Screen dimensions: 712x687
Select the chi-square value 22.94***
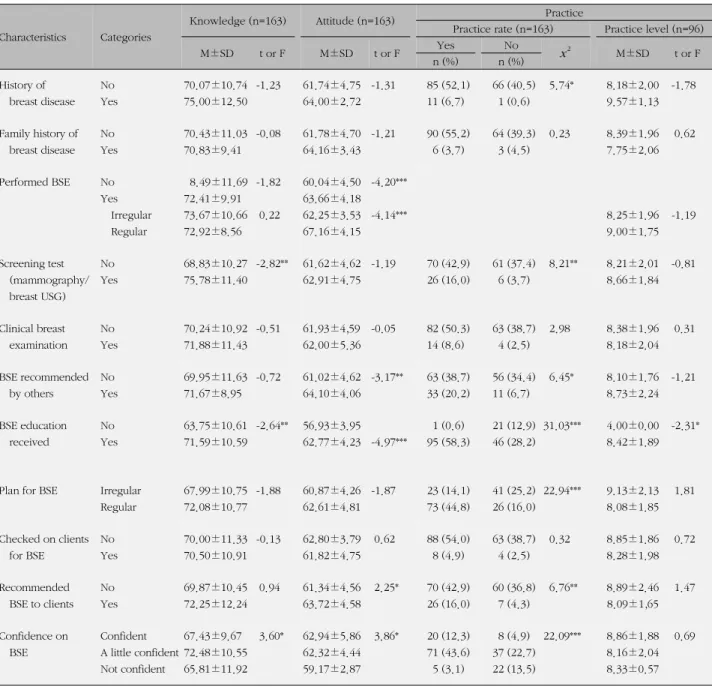pos(562,491)
